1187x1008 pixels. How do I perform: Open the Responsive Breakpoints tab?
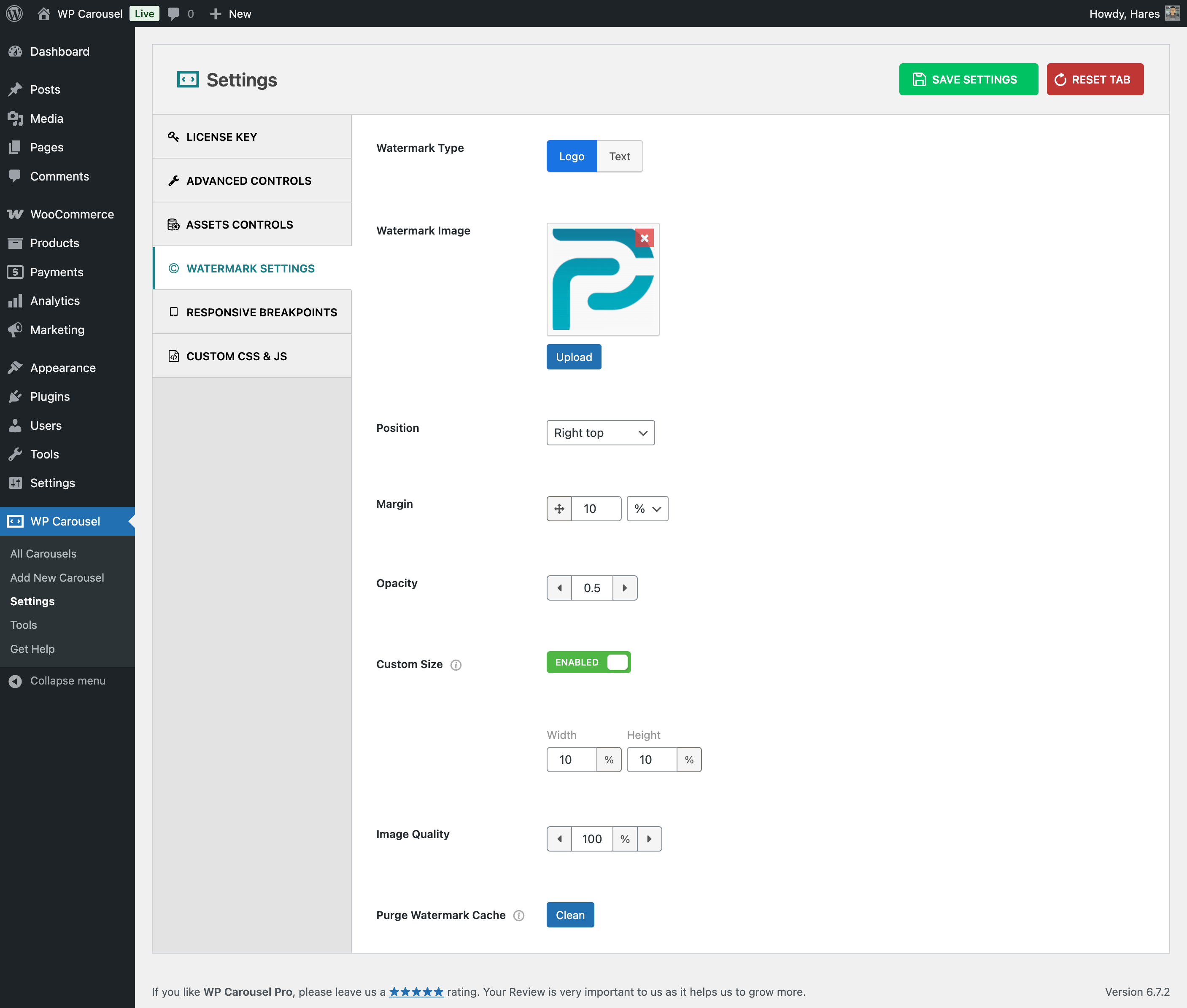click(x=252, y=312)
